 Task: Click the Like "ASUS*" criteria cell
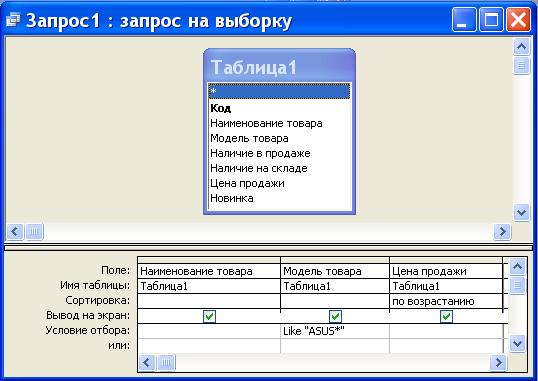coord(335,331)
